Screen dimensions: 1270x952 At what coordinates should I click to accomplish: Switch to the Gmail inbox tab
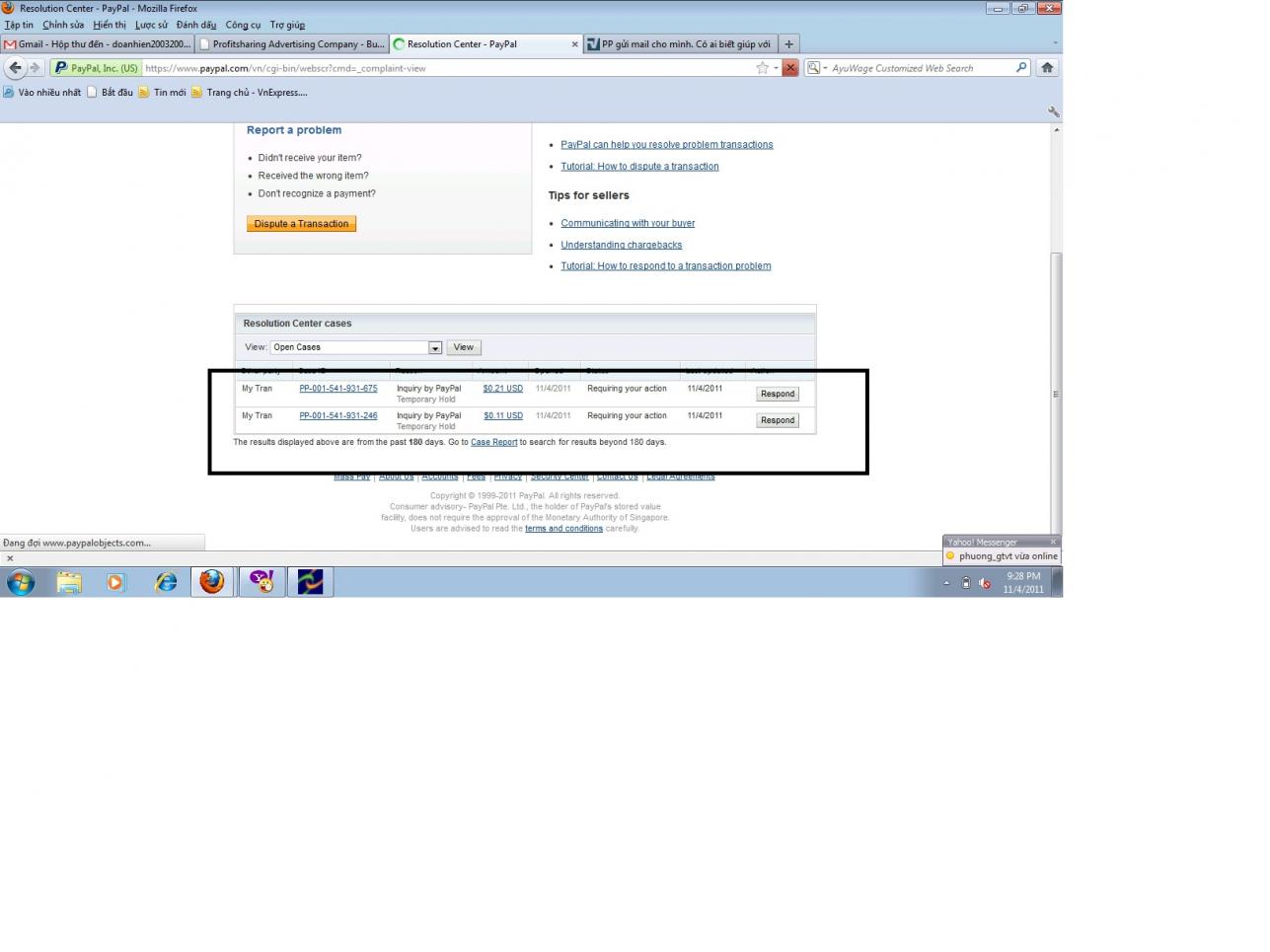click(x=97, y=43)
